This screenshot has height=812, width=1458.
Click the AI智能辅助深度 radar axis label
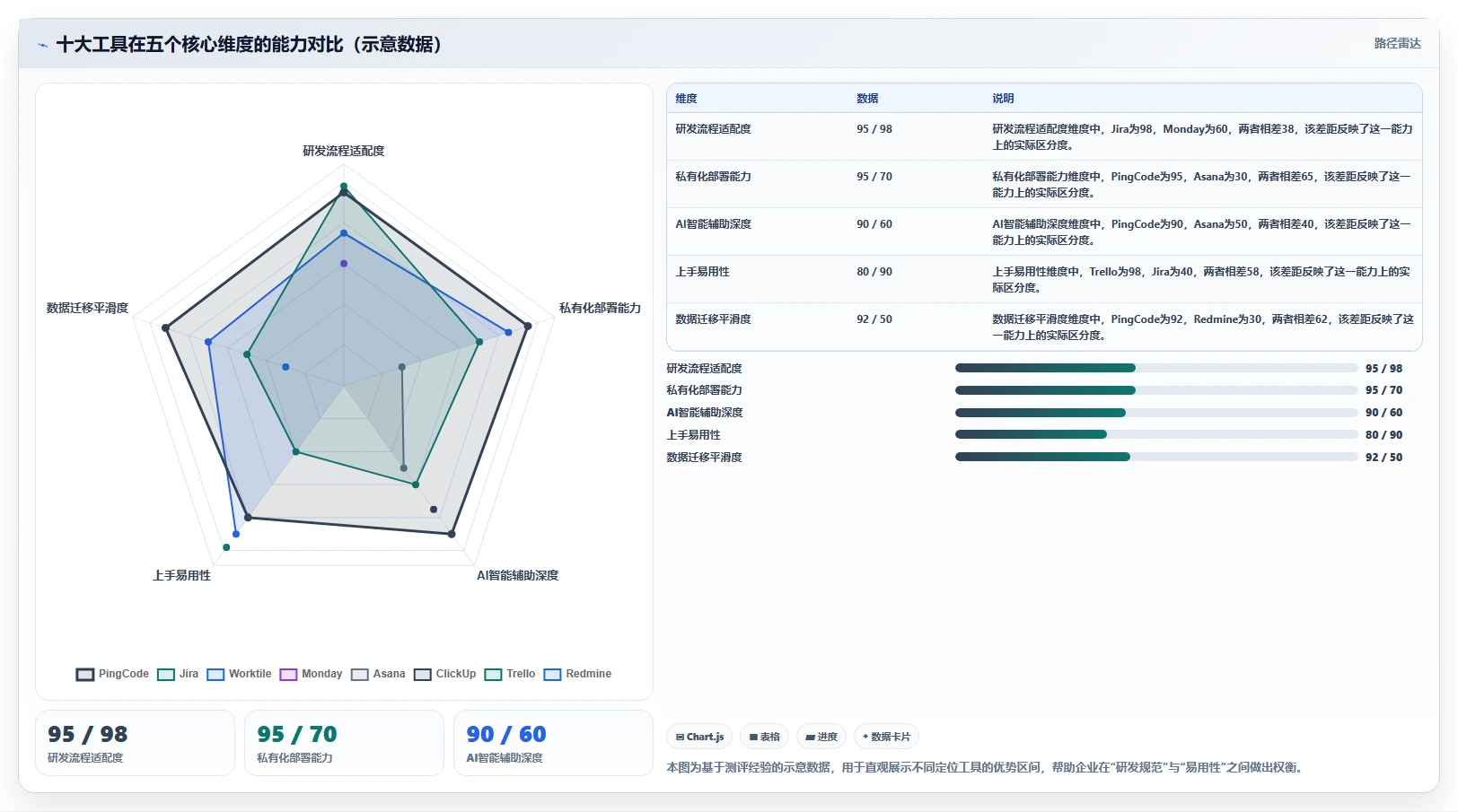coord(517,575)
